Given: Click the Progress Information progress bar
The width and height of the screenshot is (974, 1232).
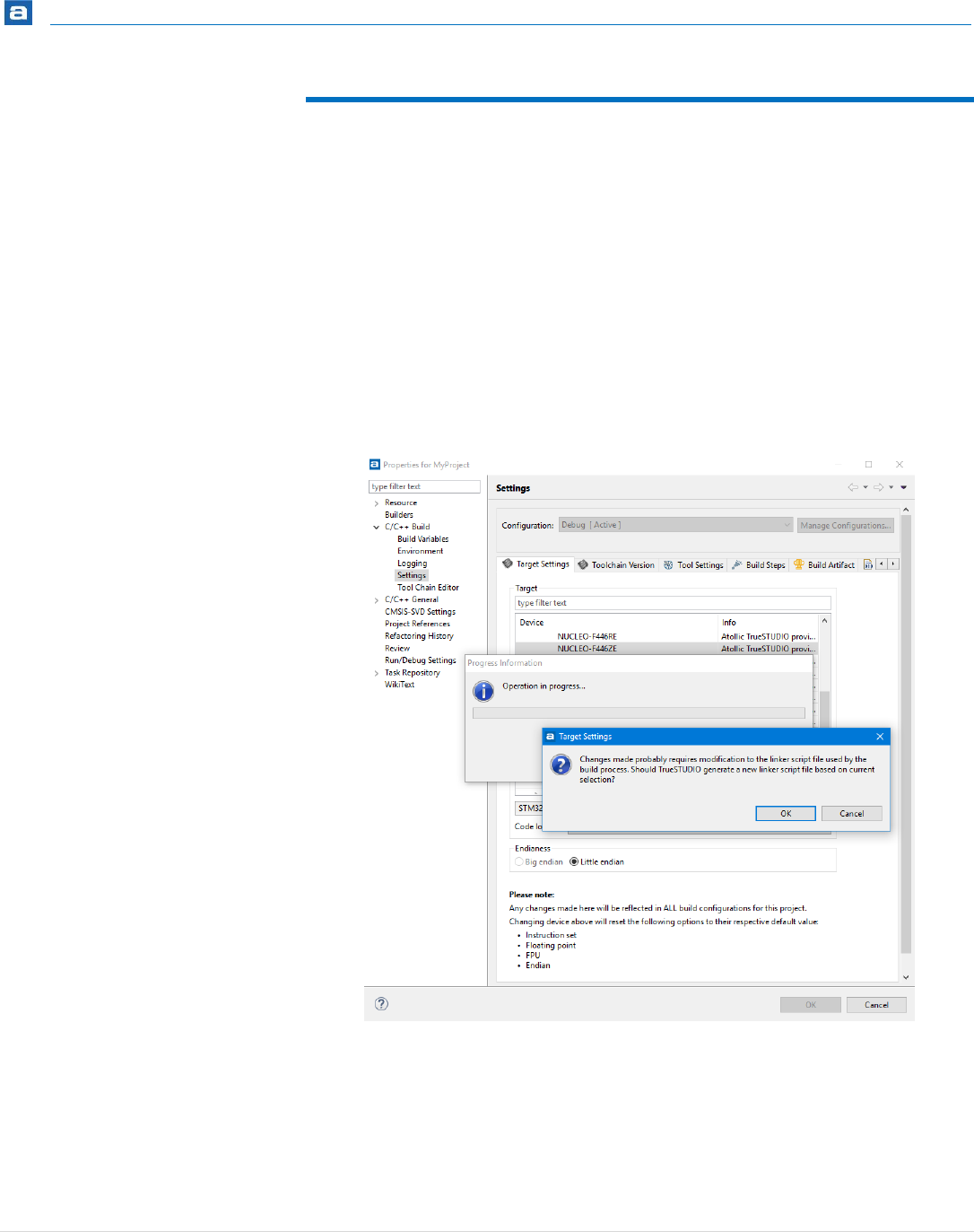Looking at the screenshot, I should [x=639, y=713].
